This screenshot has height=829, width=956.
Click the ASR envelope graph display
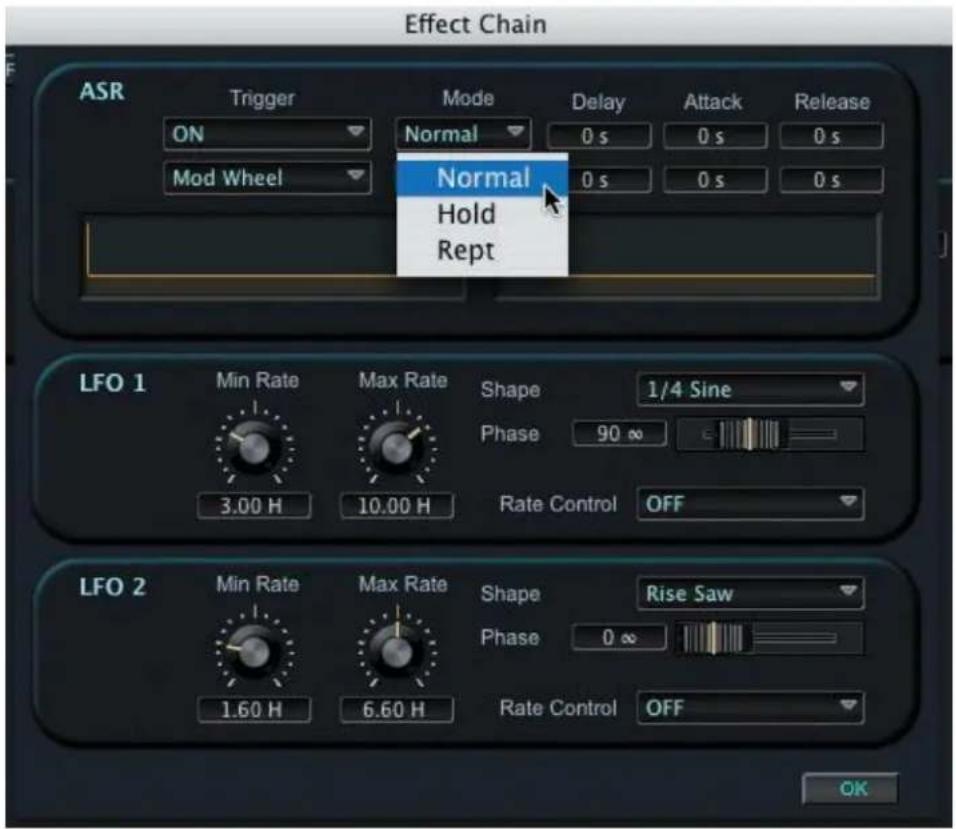click(482, 256)
